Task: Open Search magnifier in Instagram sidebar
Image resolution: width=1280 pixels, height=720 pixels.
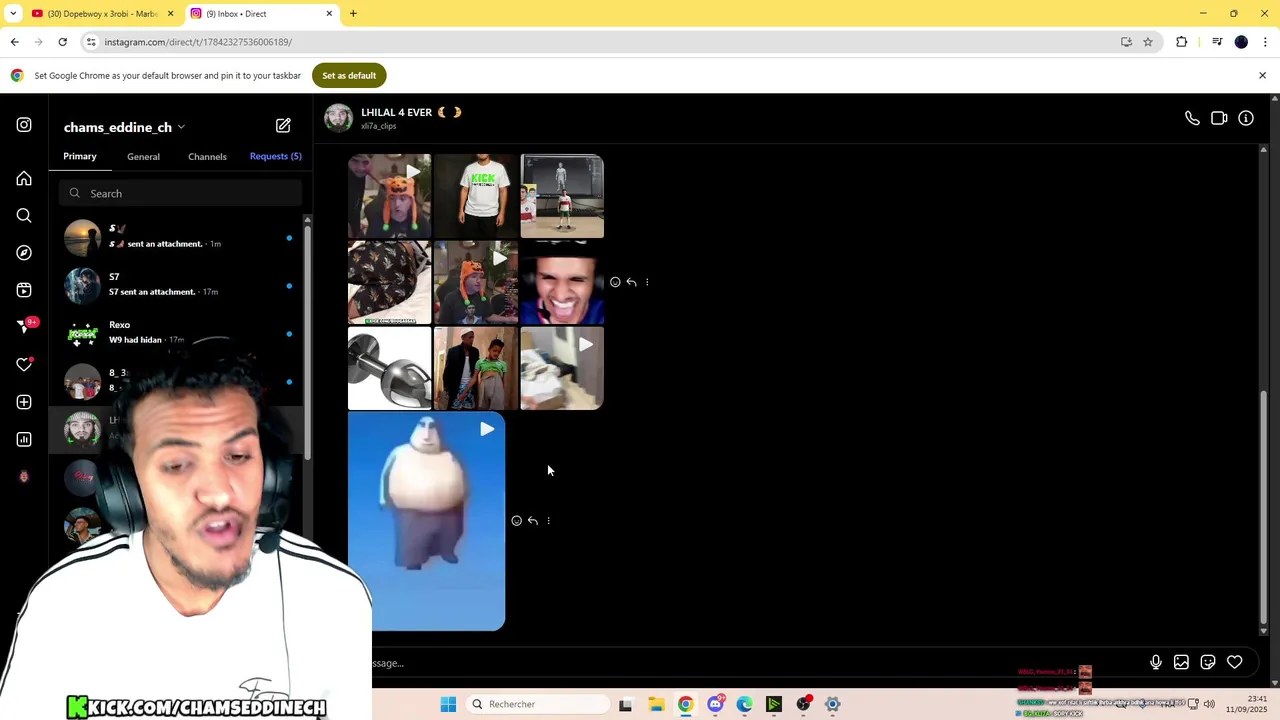Action: pyautogui.click(x=24, y=215)
